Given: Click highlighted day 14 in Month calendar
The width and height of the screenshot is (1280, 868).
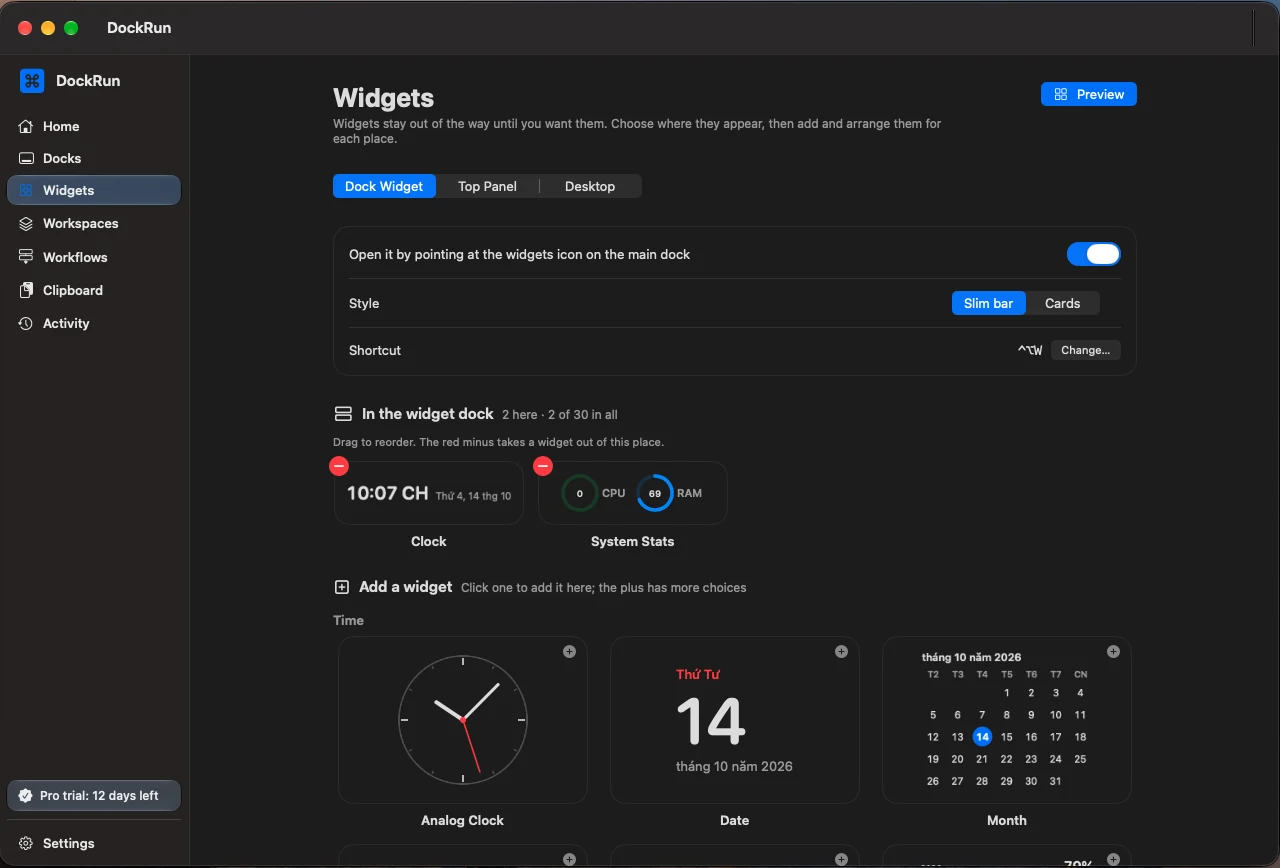Looking at the screenshot, I should 982,737.
